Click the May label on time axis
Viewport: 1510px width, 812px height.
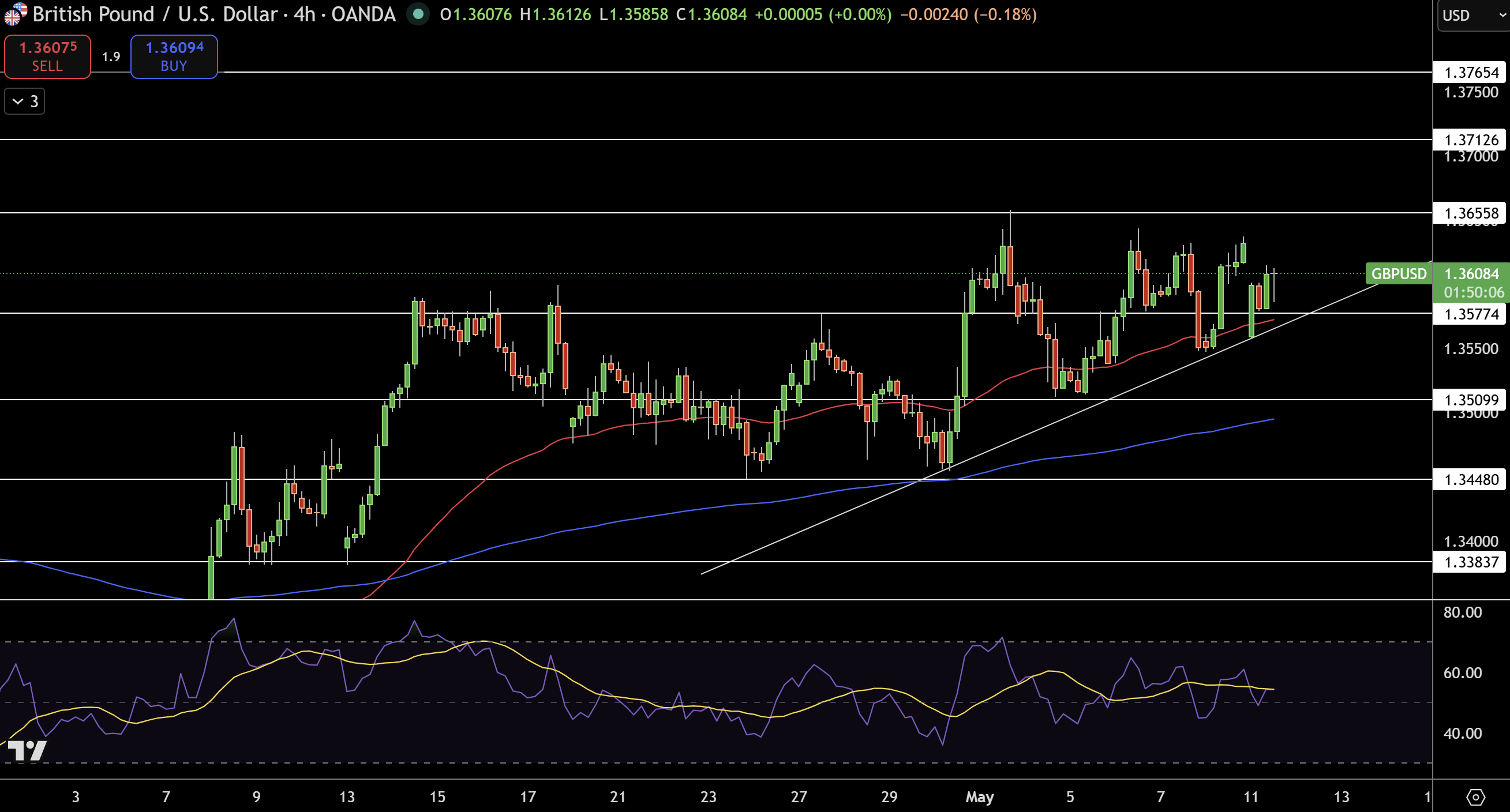click(980, 798)
